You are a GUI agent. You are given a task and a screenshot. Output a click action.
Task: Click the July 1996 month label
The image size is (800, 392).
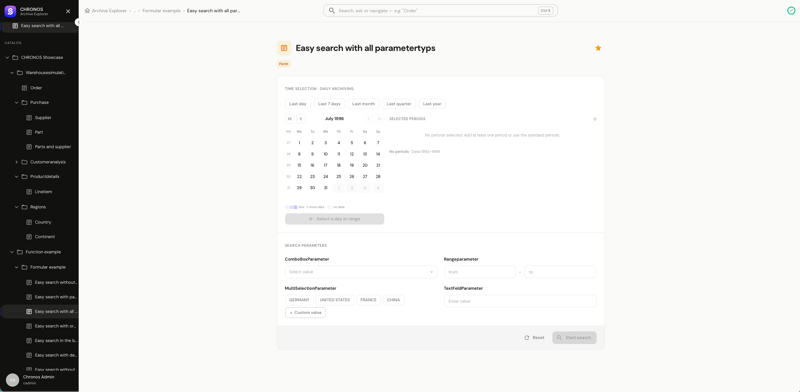point(334,119)
